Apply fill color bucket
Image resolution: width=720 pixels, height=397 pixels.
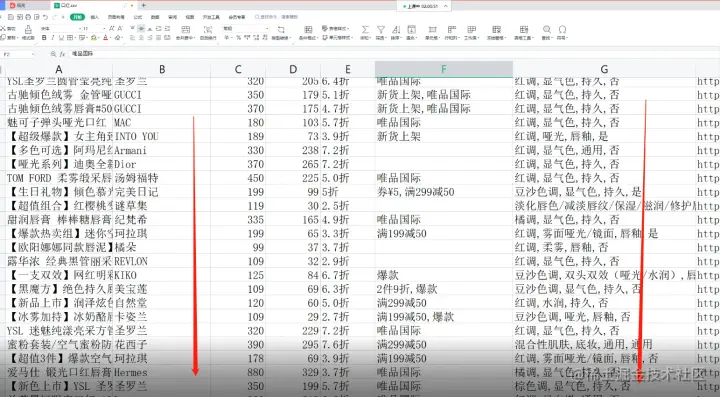tap(93, 38)
